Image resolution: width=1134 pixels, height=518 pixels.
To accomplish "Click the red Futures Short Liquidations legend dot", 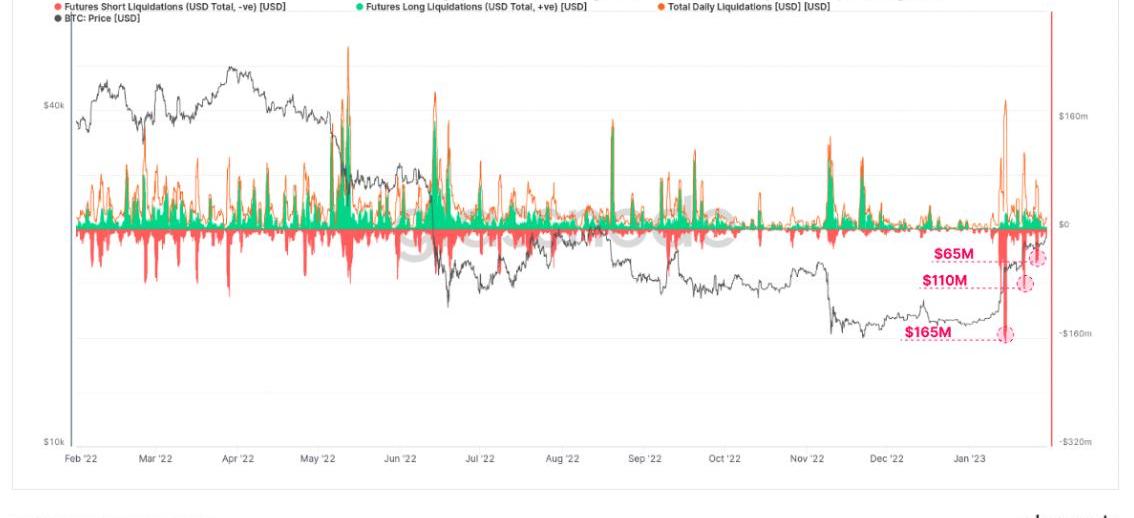I will 58,6.
